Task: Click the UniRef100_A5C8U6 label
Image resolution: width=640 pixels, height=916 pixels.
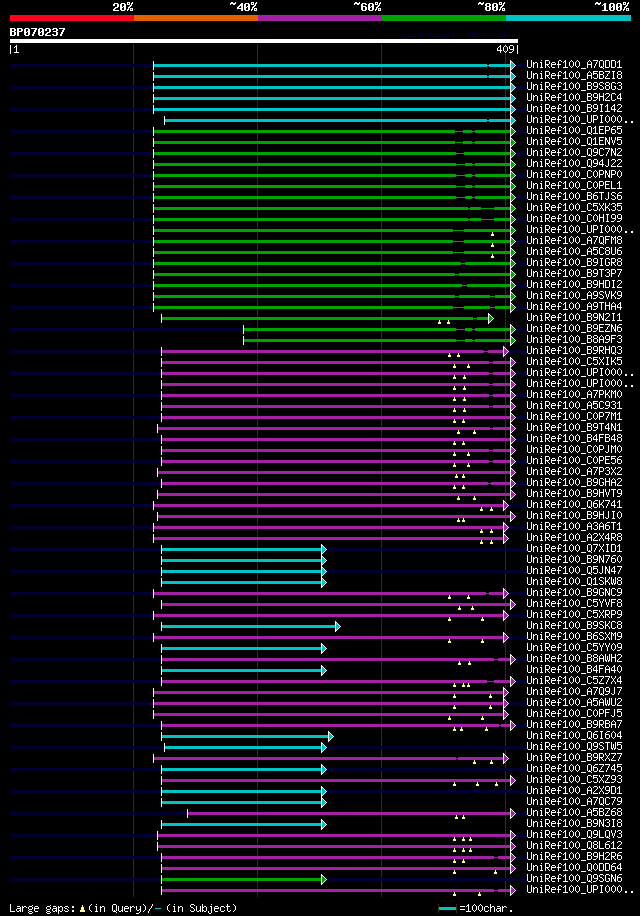Action: tap(574, 252)
